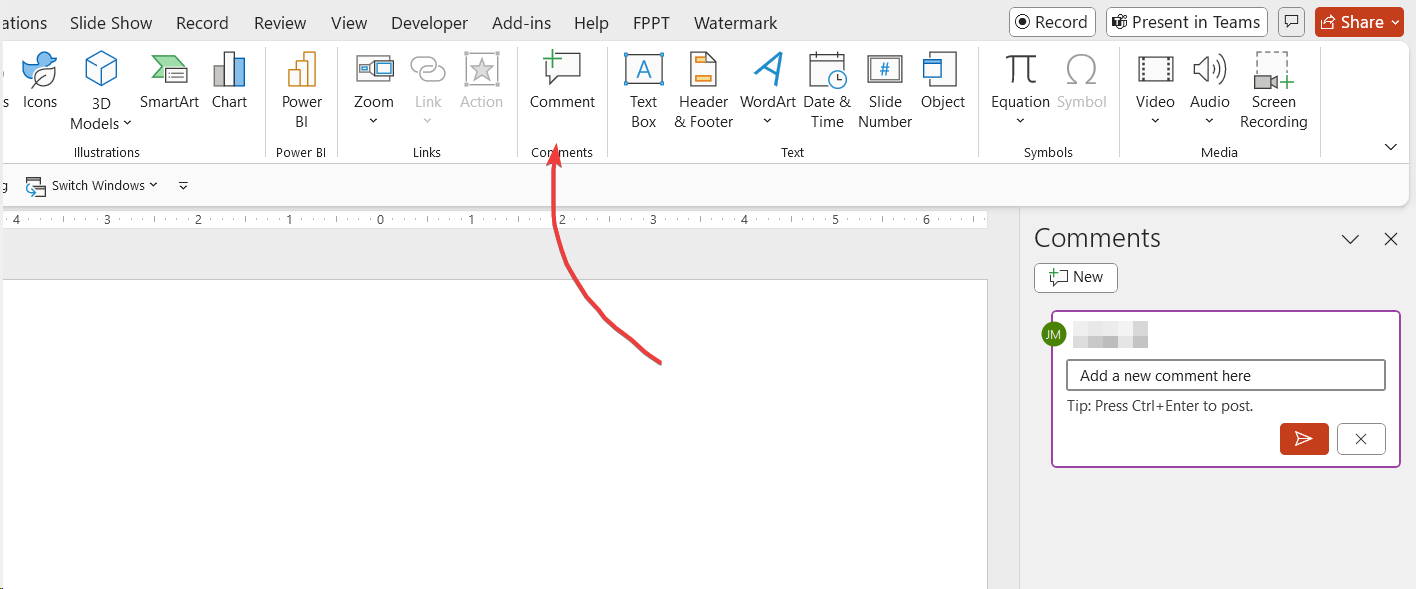
Task: Collapse the ribbon with the chevron
Action: pos(1390,147)
